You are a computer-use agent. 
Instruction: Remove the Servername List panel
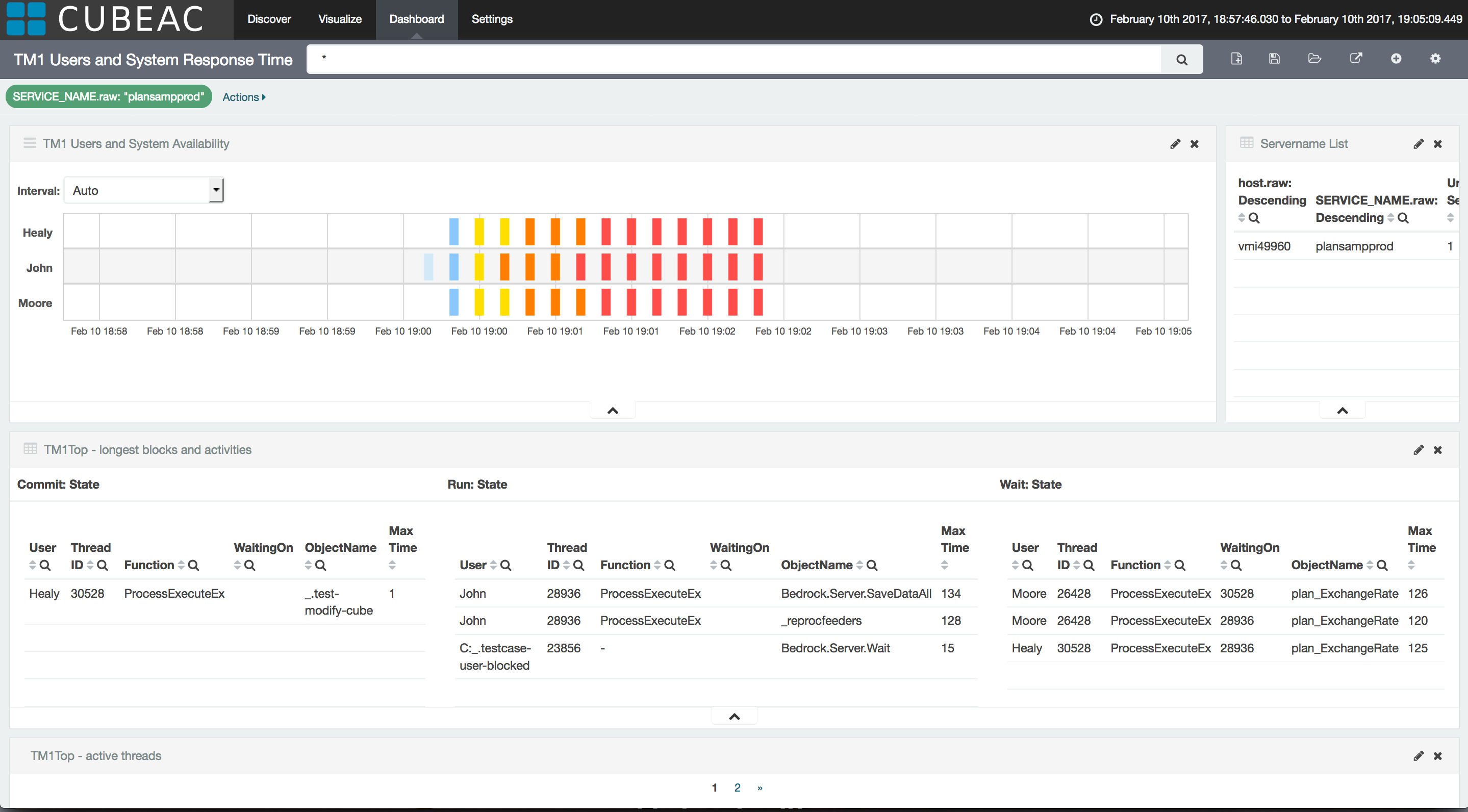pyautogui.click(x=1438, y=144)
